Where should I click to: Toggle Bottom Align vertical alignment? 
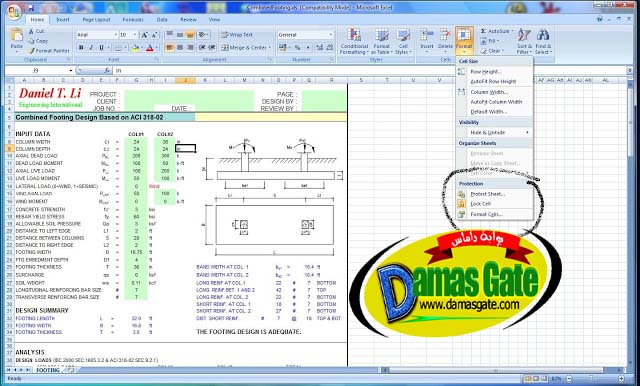tap(190, 35)
